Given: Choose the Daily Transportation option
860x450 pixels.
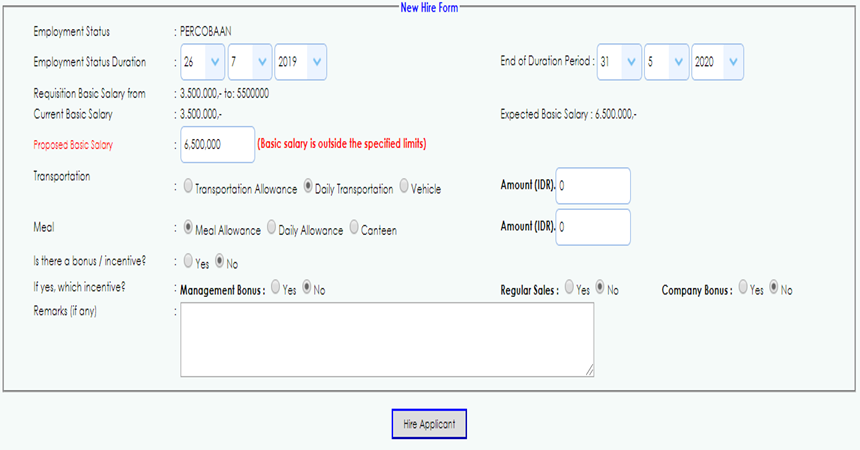Looking at the screenshot, I should click(x=308, y=187).
